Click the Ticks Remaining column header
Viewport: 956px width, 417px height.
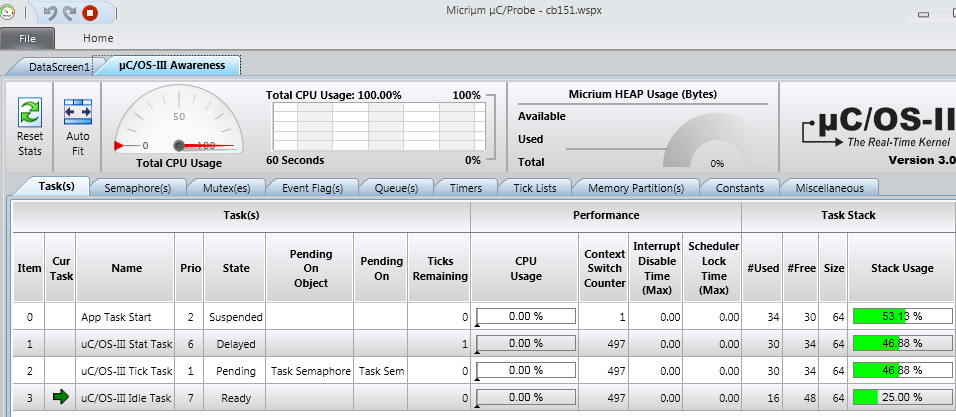click(440, 268)
